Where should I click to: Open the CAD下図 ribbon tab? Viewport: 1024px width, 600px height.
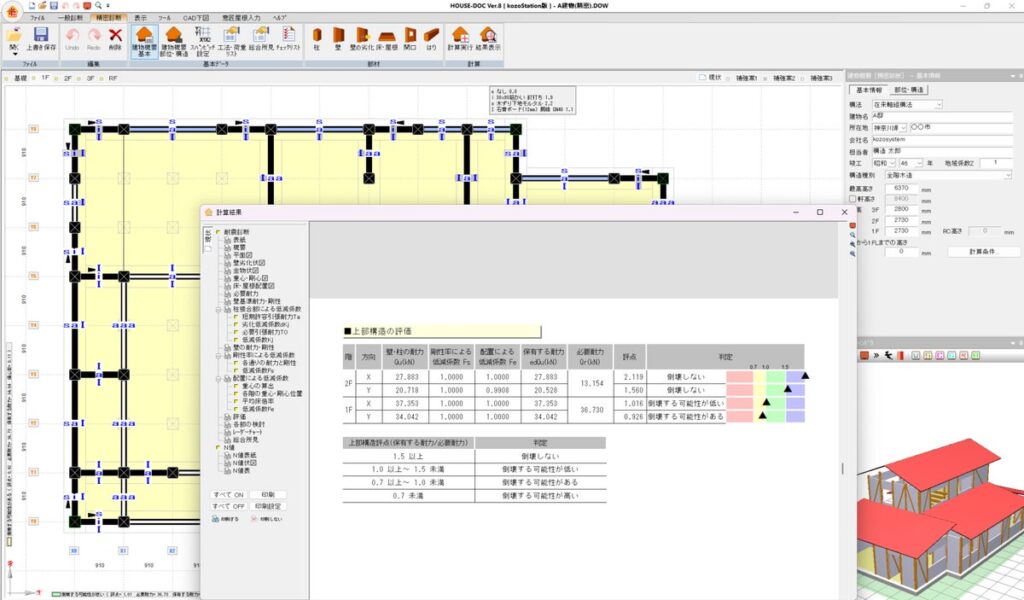[195, 18]
